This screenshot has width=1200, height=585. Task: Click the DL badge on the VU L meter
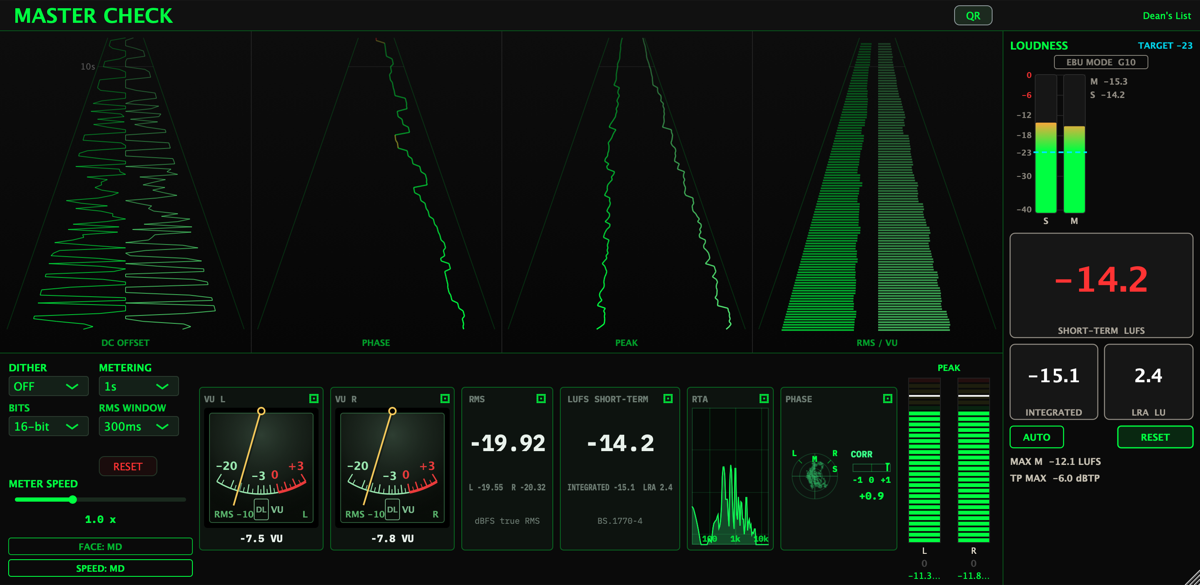click(x=261, y=510)
